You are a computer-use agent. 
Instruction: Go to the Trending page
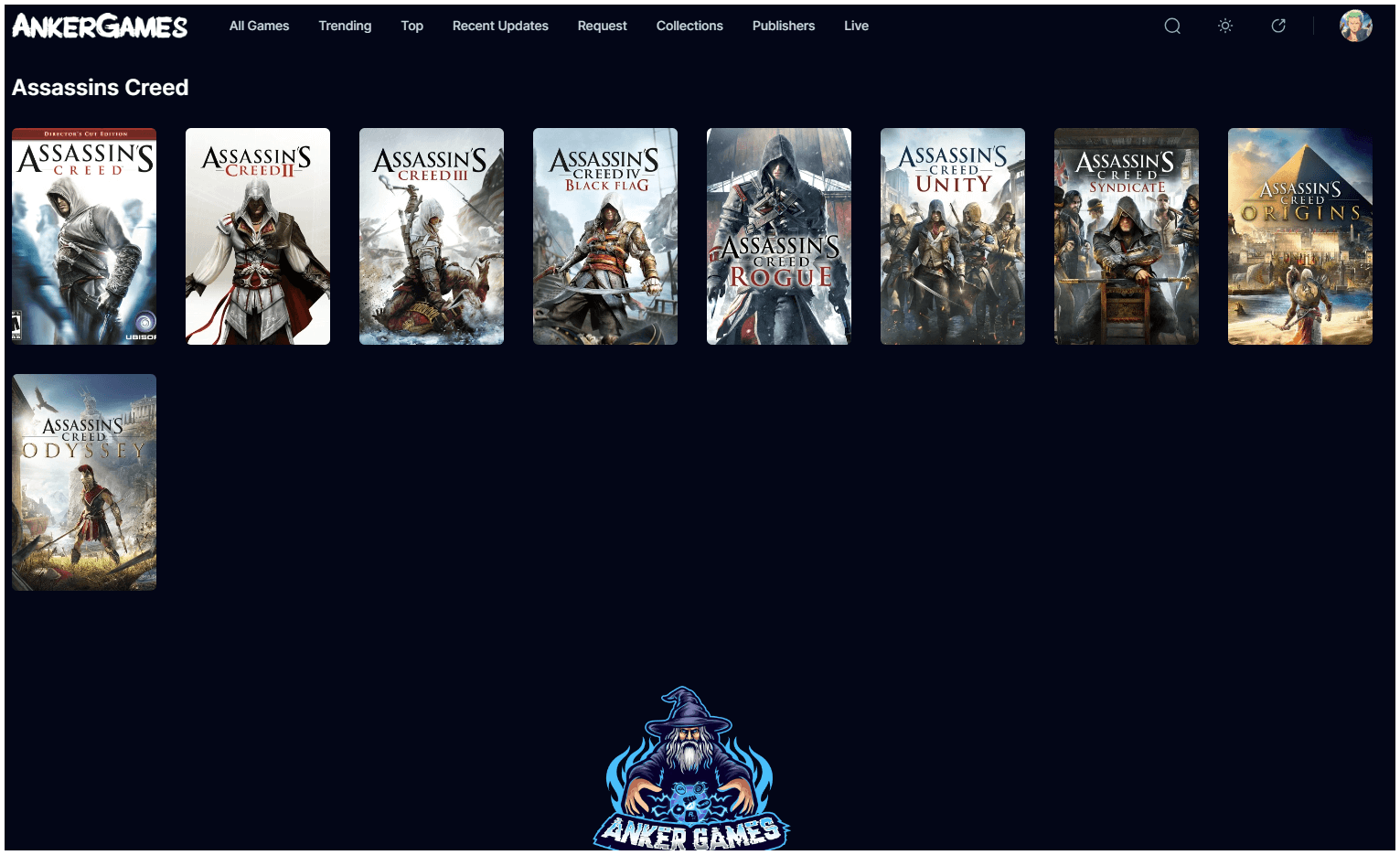click(345, 26)
